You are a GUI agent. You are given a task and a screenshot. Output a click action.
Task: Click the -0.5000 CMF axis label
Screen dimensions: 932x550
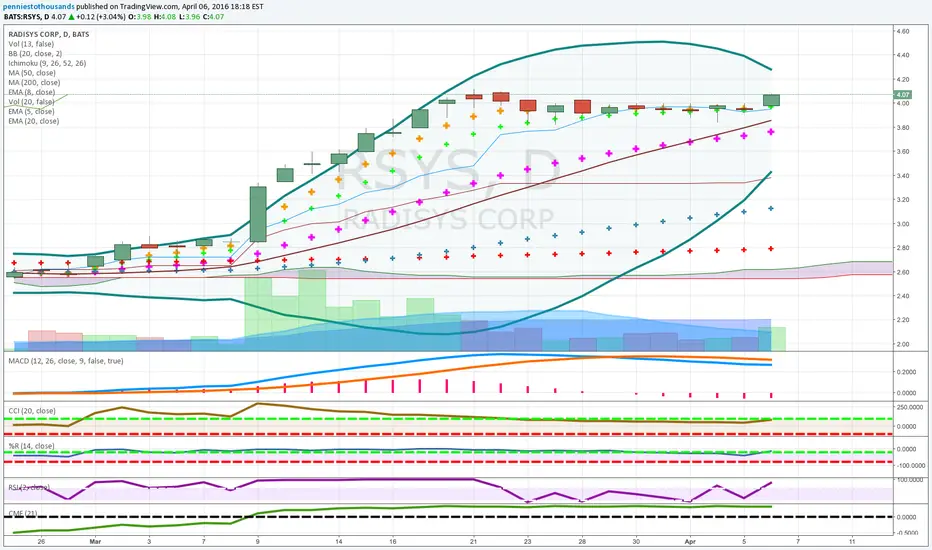[906, 533]
